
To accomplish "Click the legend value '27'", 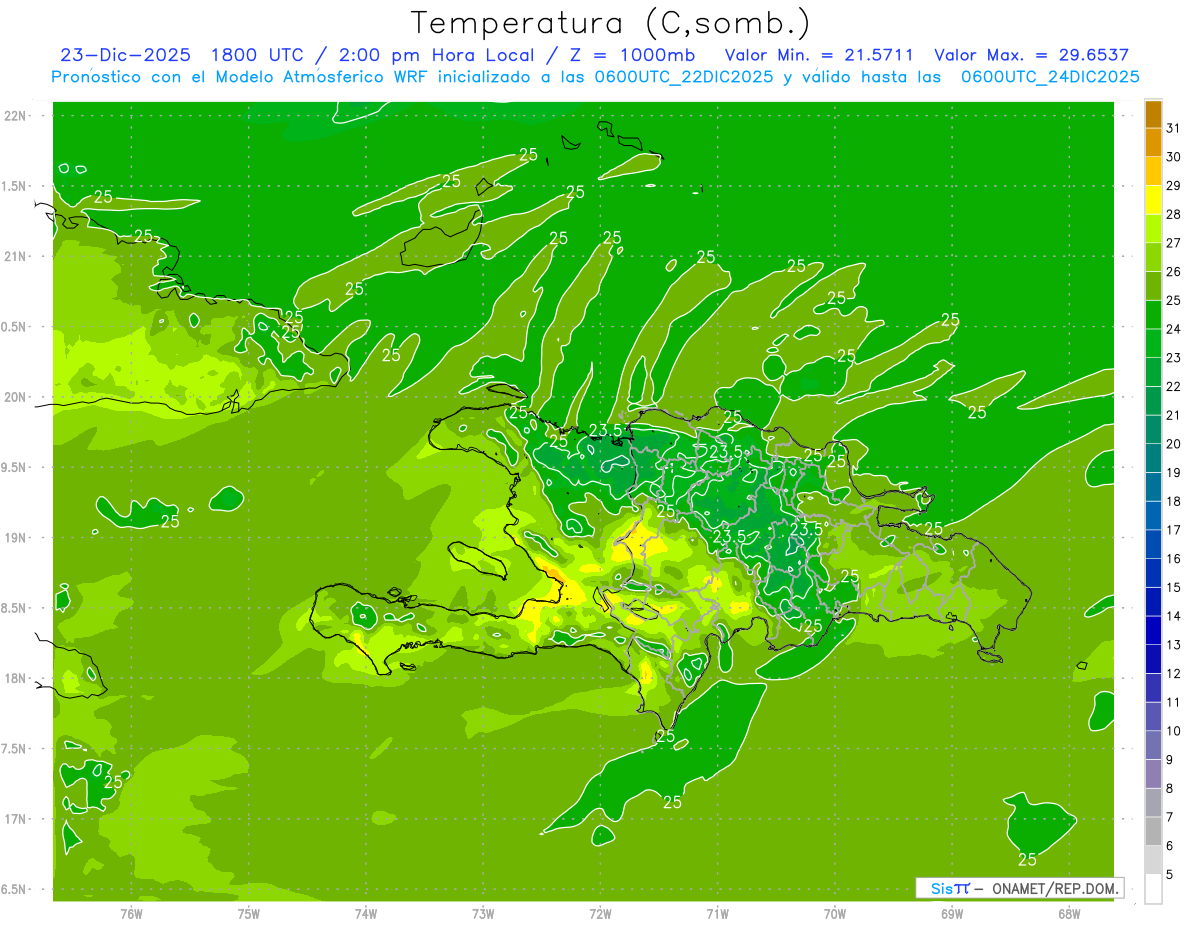I will (x=1174, y=243).
